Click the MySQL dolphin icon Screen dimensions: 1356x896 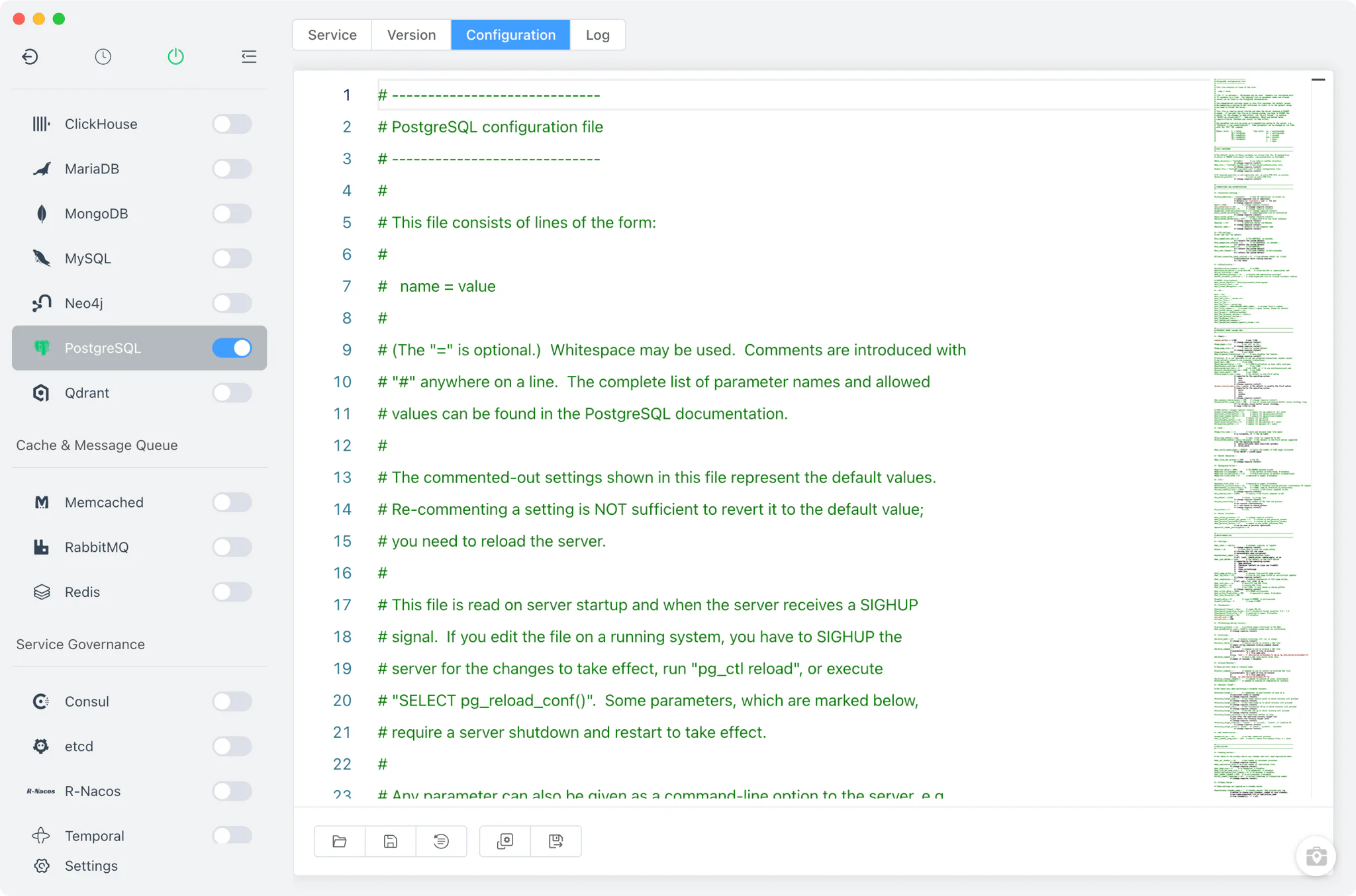point(41,258)
